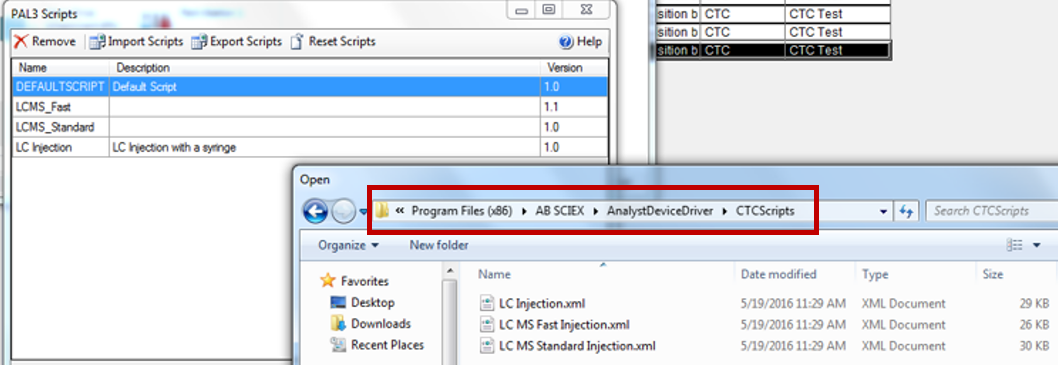Open Help via the question mark icon
Image resolution: width=1058 pixels, height=365 pixels.
(x=566, y=42)
